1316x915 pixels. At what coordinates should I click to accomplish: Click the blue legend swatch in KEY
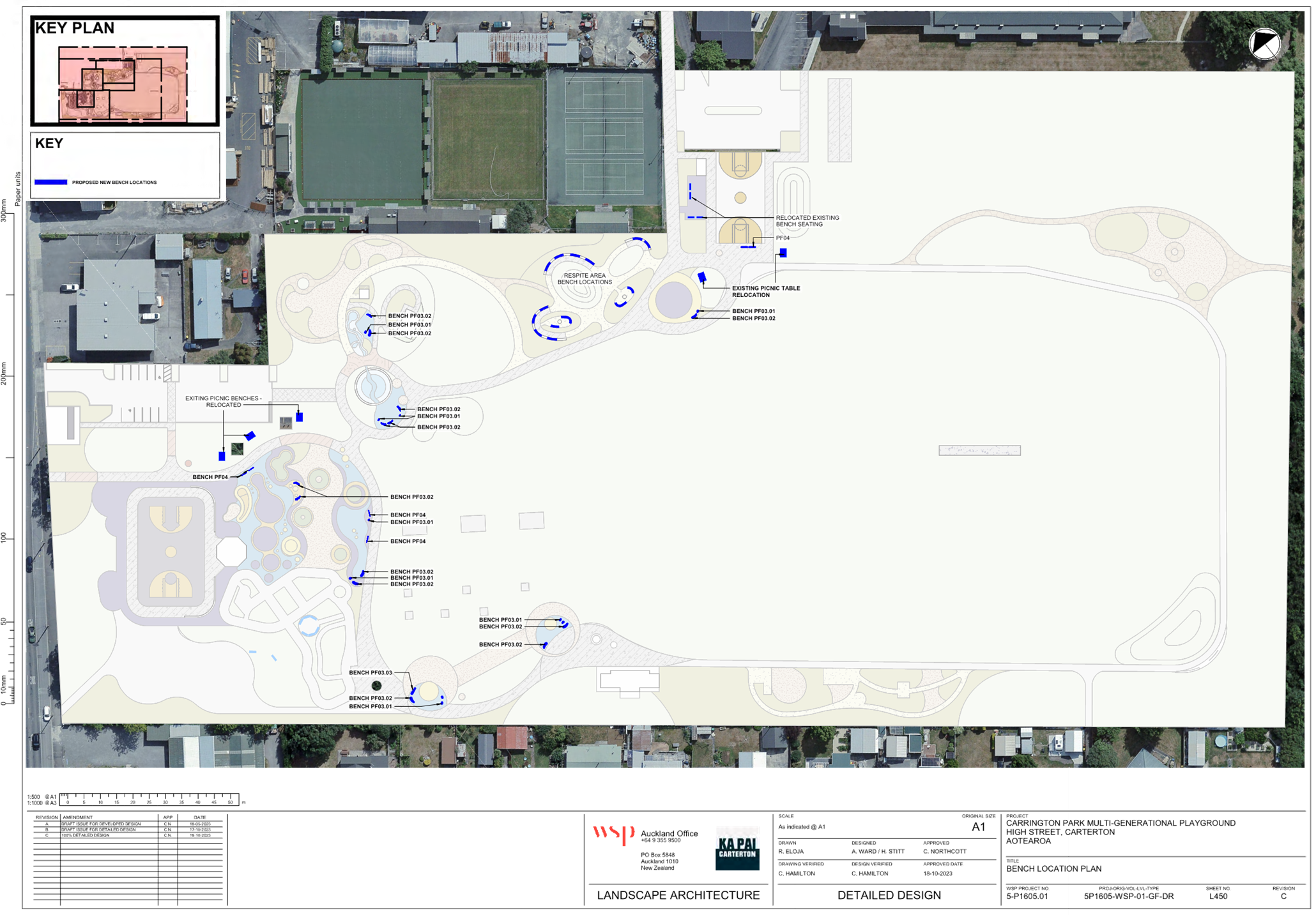pos(50,183)
